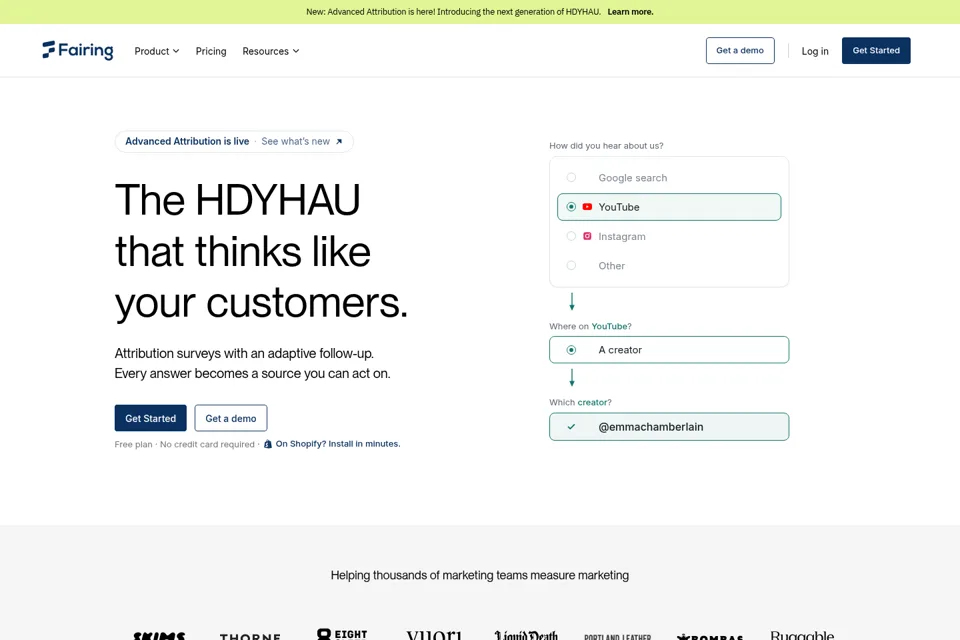
Task: Click the 'Where on YouTube?' question text
Action: 590,326
